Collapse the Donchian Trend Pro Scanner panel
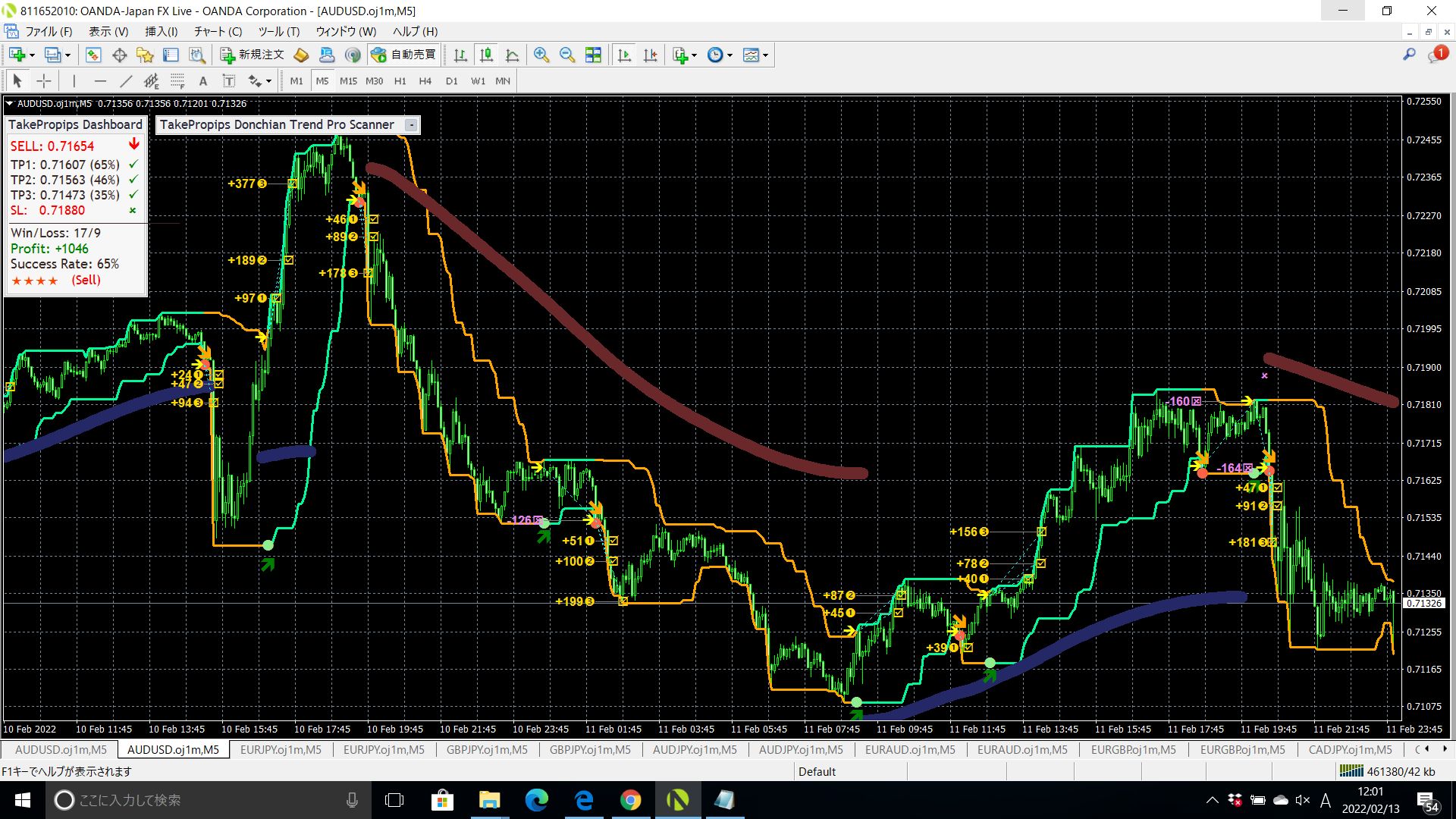The image size is (1456, 819). [x=411, y=125]
